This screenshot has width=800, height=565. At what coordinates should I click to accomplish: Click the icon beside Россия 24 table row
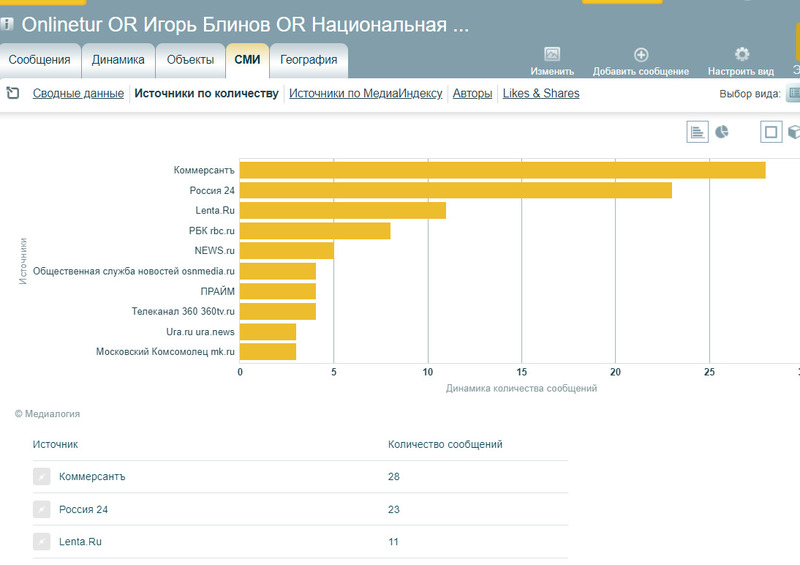tap(41, 509)
